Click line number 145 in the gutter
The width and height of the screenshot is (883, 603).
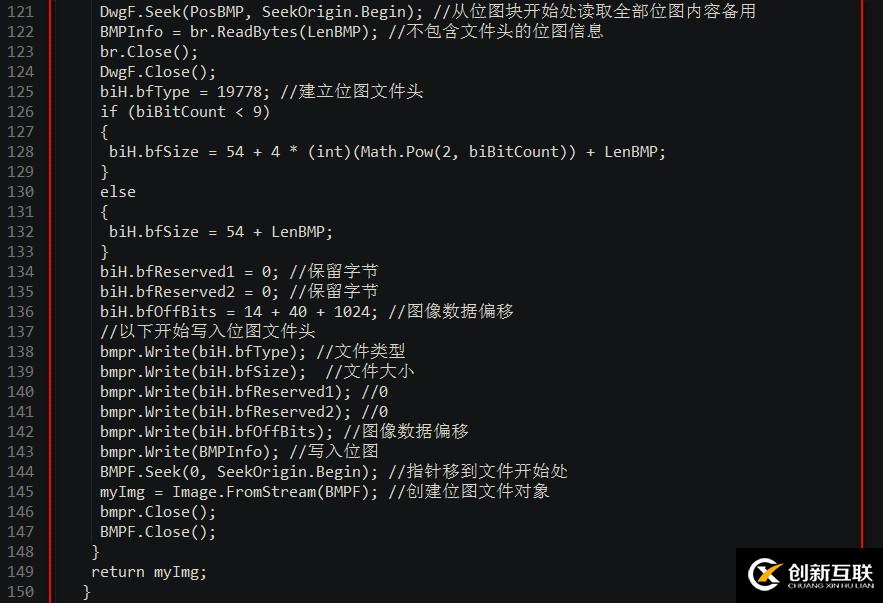coord(20,492)
